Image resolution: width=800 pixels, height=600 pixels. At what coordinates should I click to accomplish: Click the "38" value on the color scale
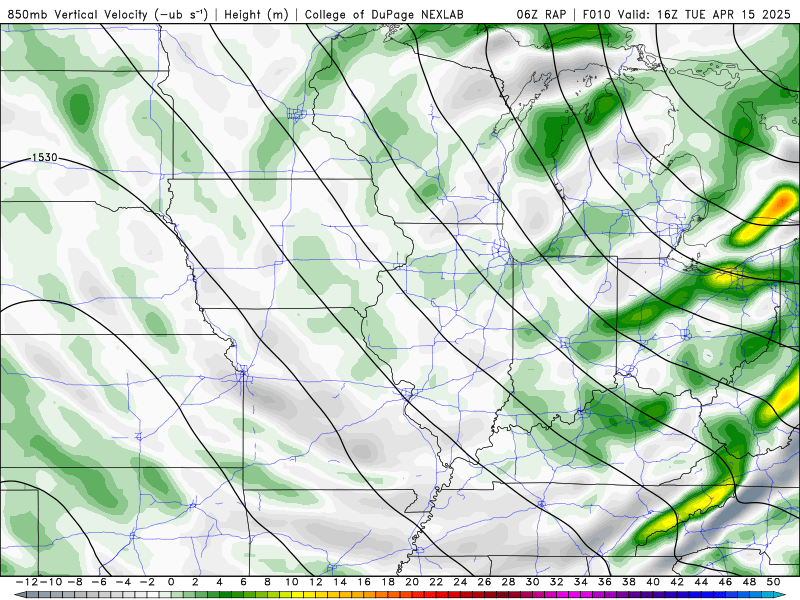629,582
